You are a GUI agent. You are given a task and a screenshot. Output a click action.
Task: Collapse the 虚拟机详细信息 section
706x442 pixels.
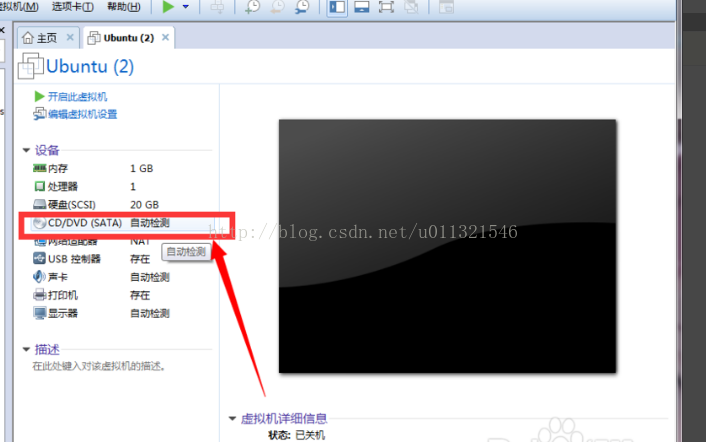(x=232, y=419)
